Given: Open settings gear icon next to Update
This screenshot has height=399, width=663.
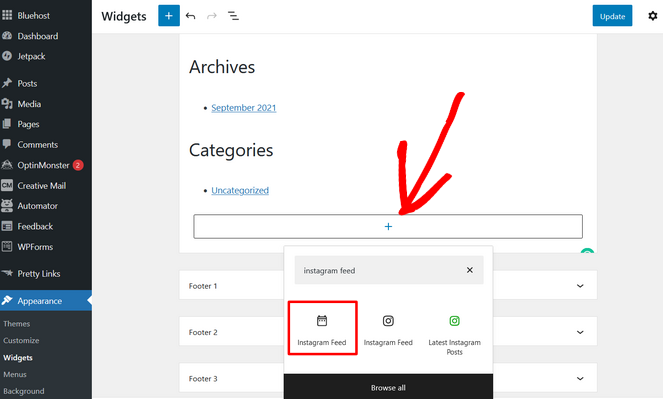Looking at the screenshot, I should coord(652,16).
